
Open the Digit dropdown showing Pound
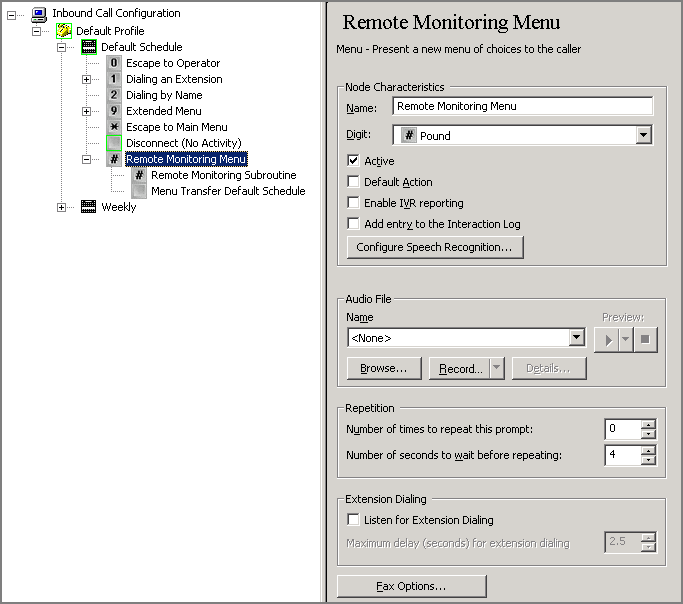[643, 136]
